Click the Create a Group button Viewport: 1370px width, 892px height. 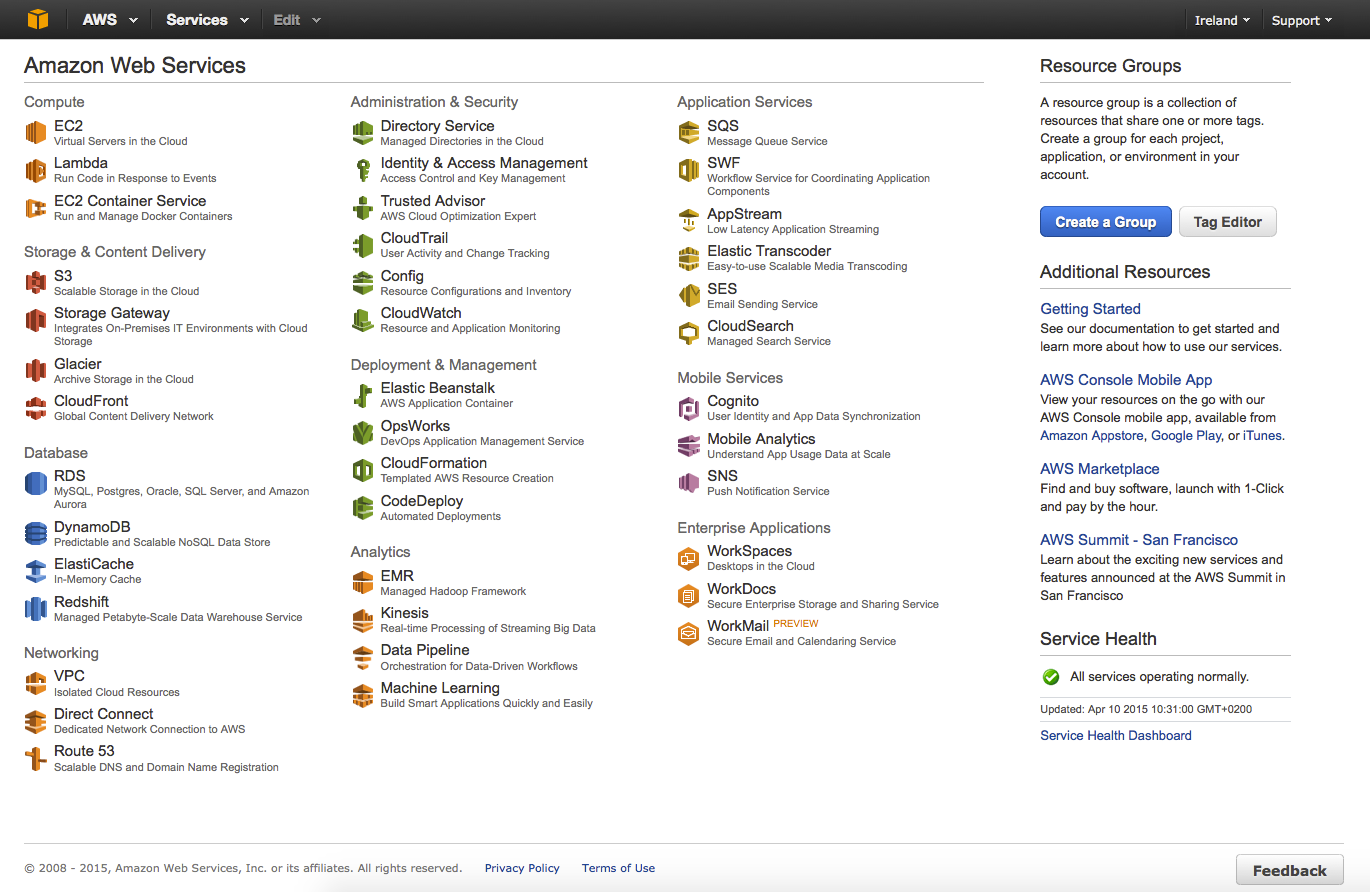click(1106, 222)
